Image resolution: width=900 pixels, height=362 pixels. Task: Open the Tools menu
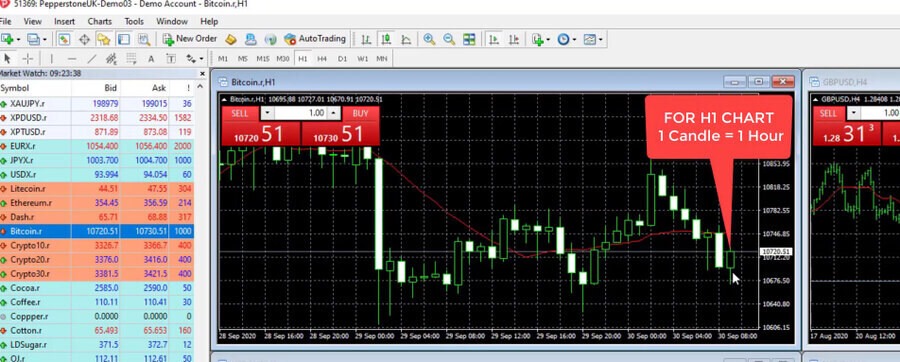[x=134, y=21]
